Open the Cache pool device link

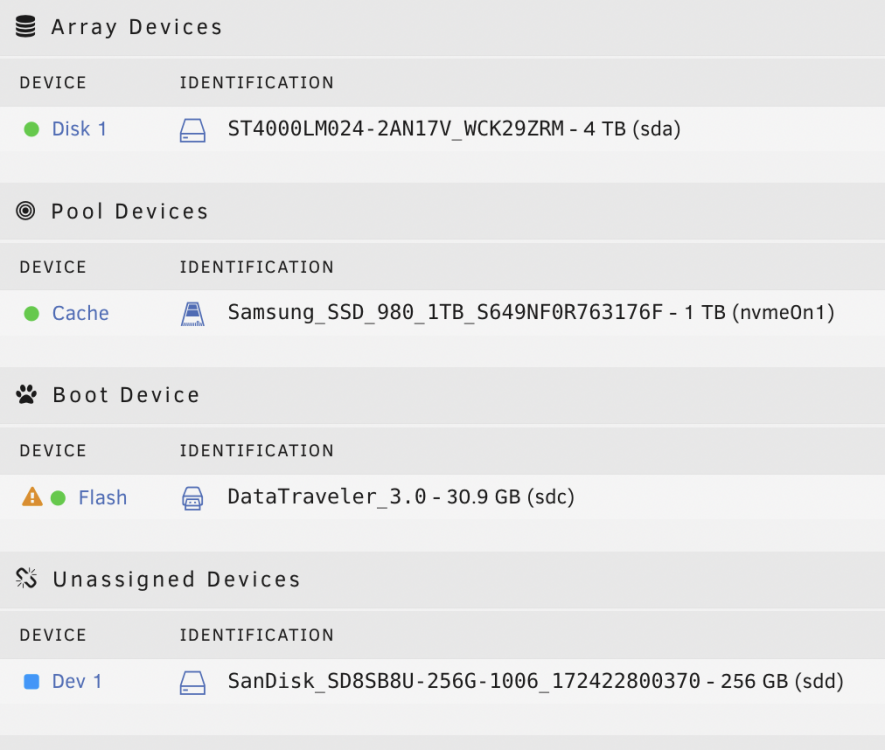pos(80,313)
